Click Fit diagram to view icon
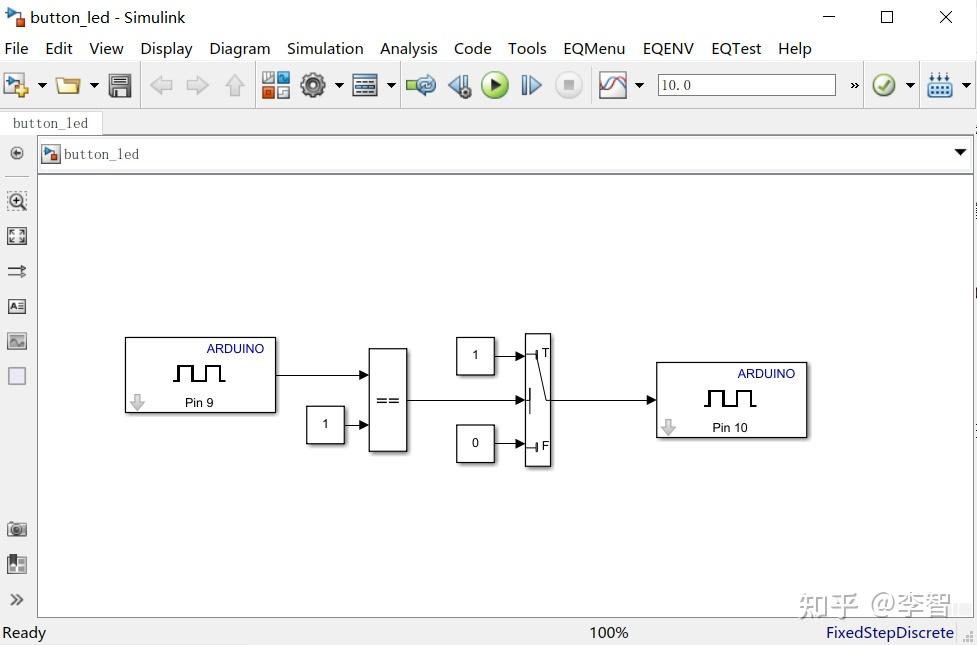 (x=17, y=236)
